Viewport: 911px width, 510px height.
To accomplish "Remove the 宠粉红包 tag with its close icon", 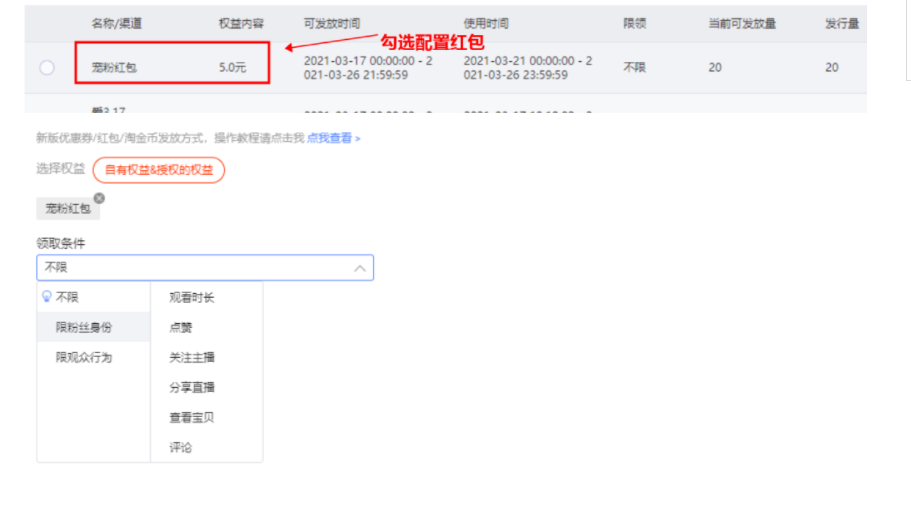I will (x=99, y=198).
